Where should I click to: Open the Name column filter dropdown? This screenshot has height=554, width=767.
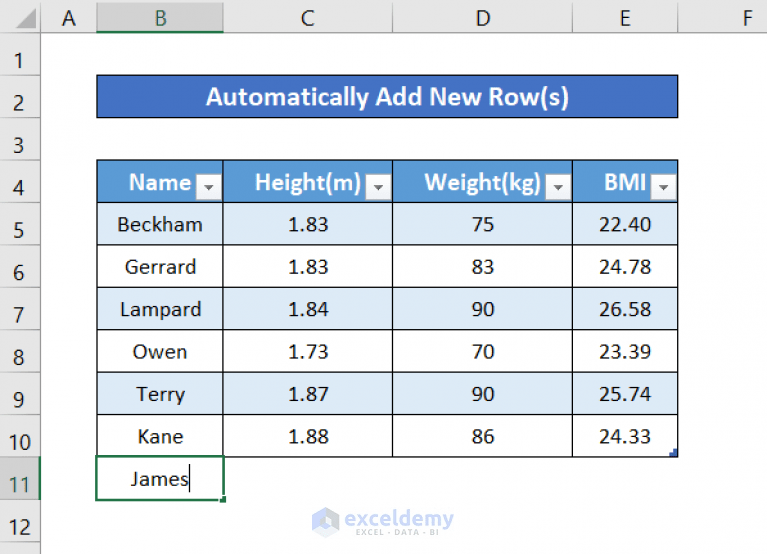[x=209, y=187]
